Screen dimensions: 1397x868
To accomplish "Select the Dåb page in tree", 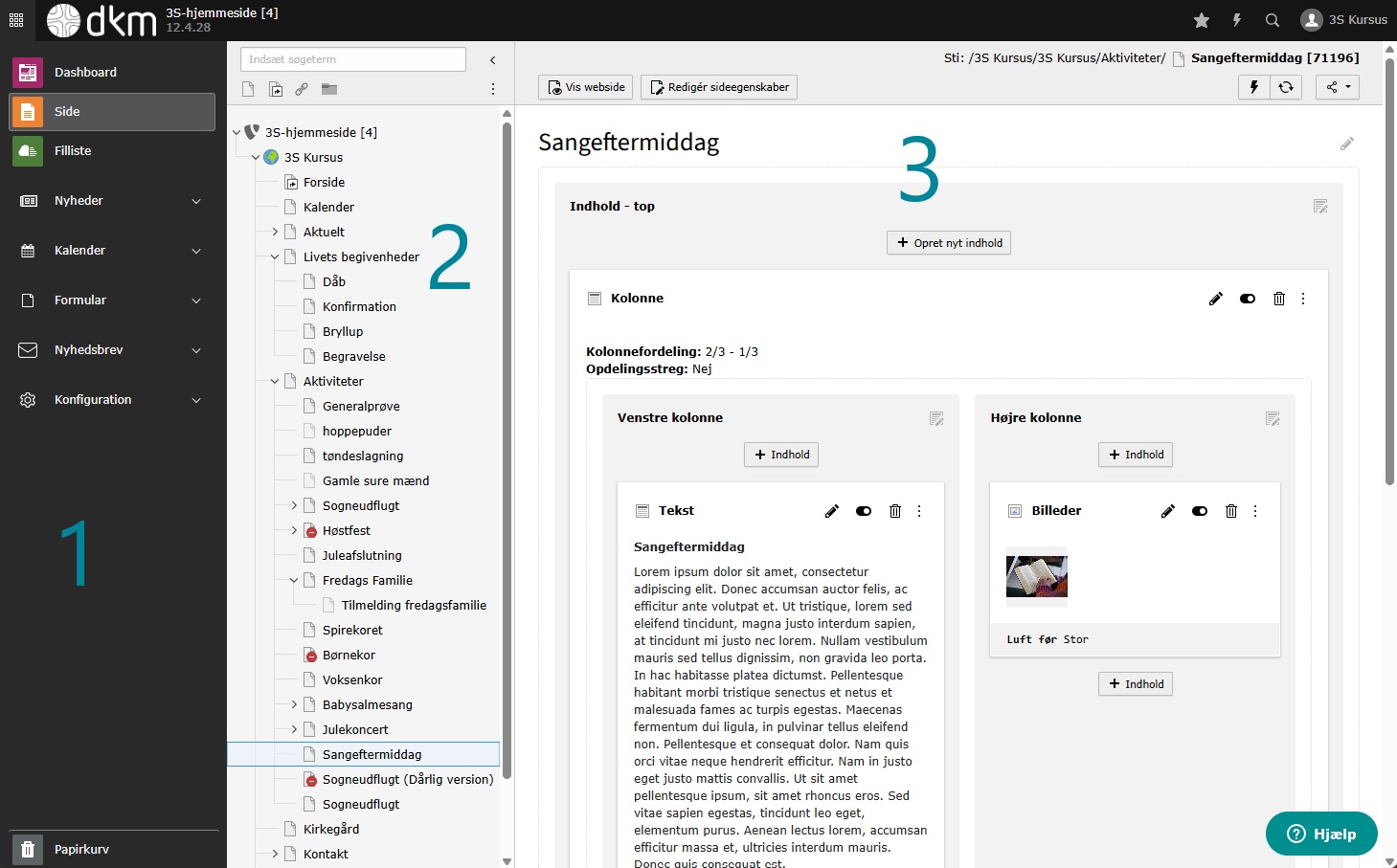I will click(x=334, y=281).
